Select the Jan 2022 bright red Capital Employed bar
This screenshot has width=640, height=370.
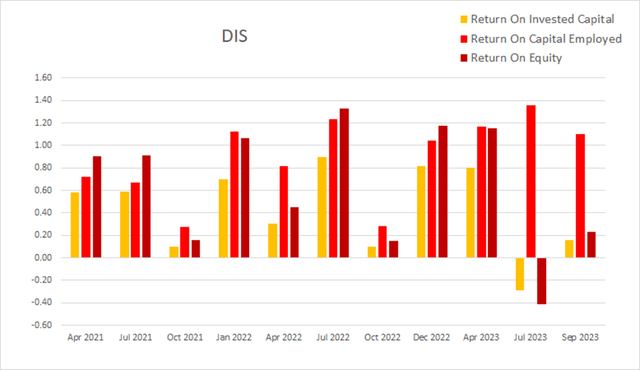pyautogui.click(x=234, y=195)
